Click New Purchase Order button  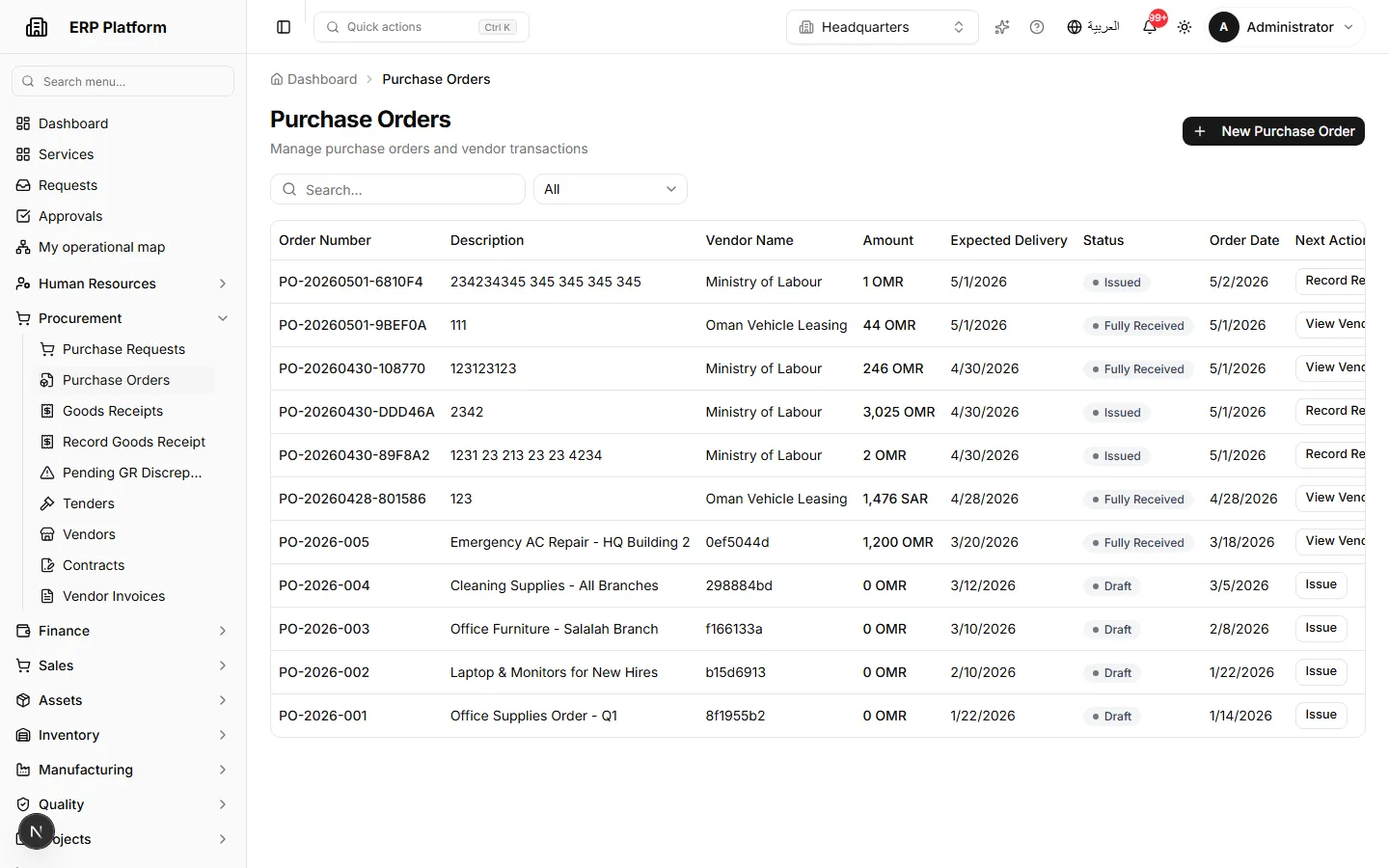point(1273,131)
